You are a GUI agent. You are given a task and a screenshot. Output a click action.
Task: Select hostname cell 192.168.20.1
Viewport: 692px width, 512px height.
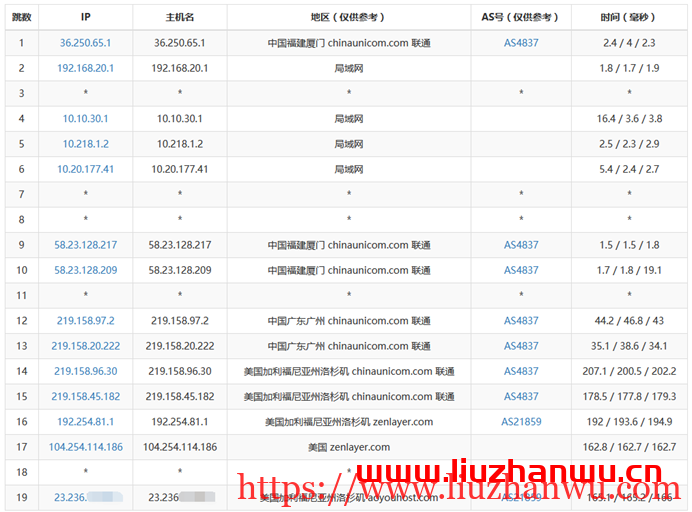tap(180, 68)
